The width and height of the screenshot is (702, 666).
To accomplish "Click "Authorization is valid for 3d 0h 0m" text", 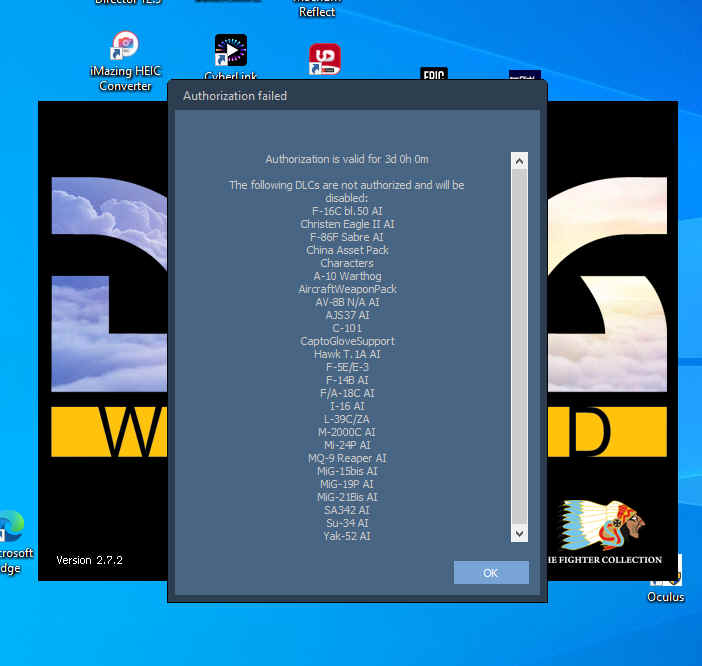I will [347, 159].
